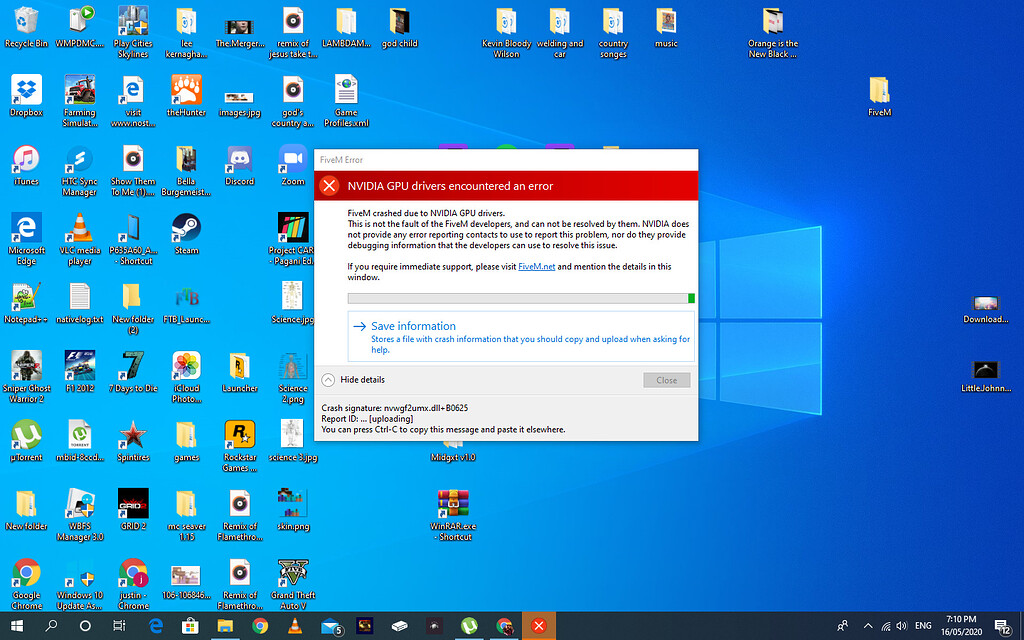Collapse details with Hide details chevron
The image size is (1024, 640).
tap(328, 379)
